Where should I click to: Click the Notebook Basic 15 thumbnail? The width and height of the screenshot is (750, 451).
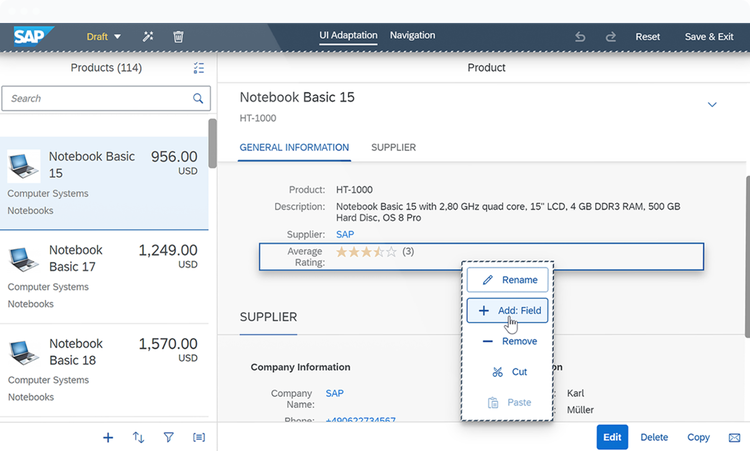23,166
